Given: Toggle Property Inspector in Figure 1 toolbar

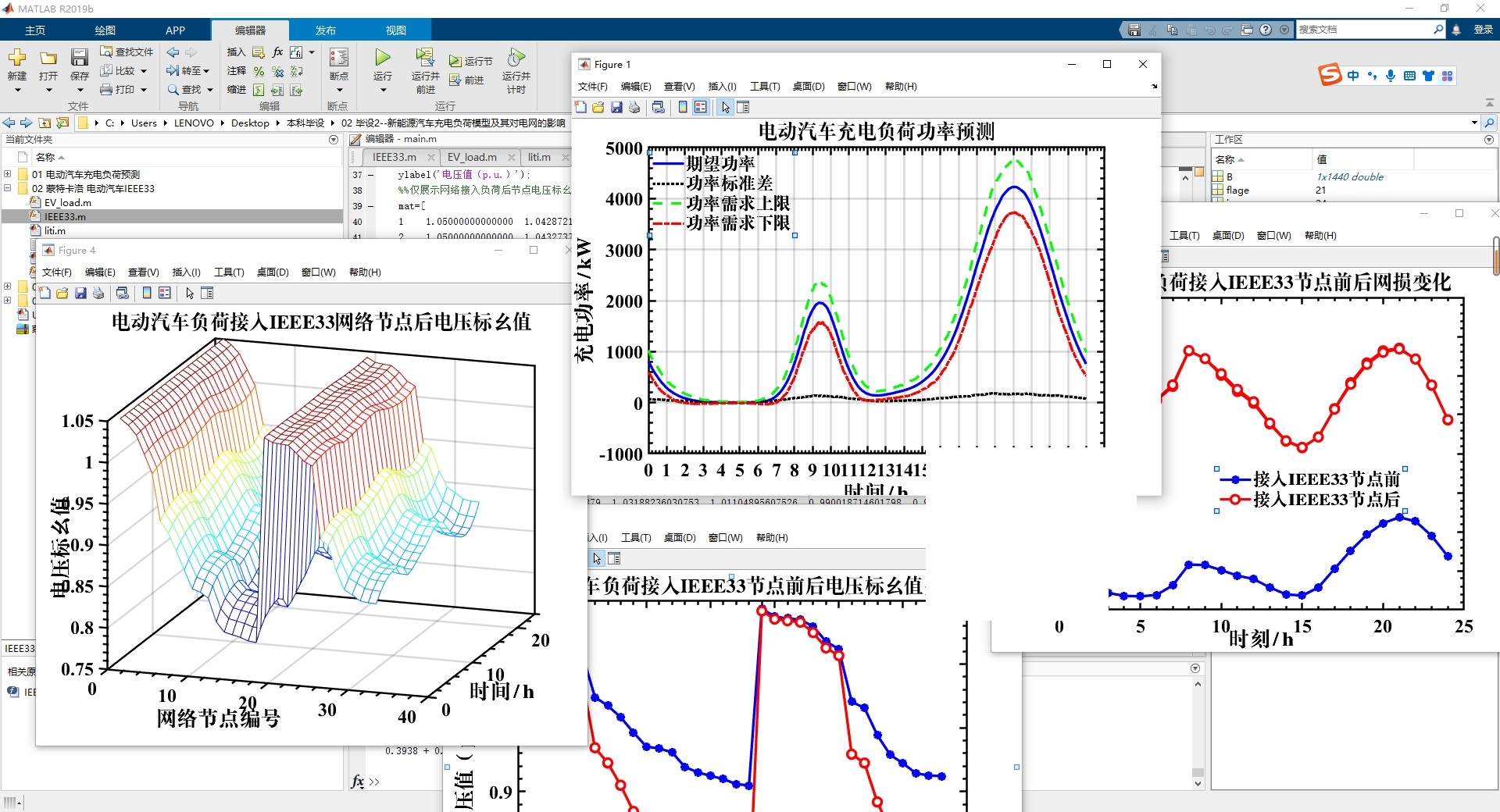Looking at the screenshot, I should 743,107.
